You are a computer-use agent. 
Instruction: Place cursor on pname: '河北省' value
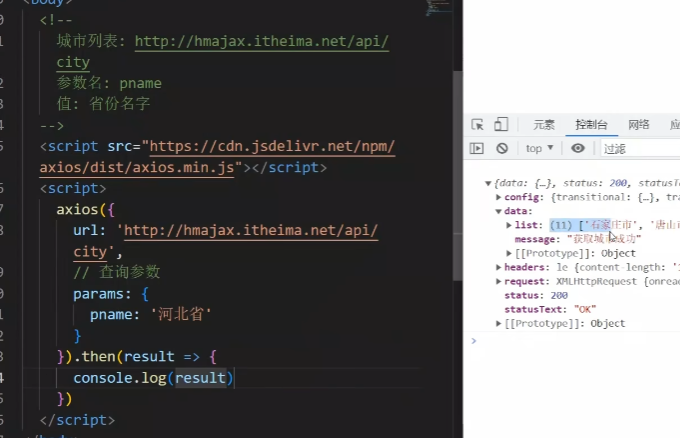coord(181,314)
